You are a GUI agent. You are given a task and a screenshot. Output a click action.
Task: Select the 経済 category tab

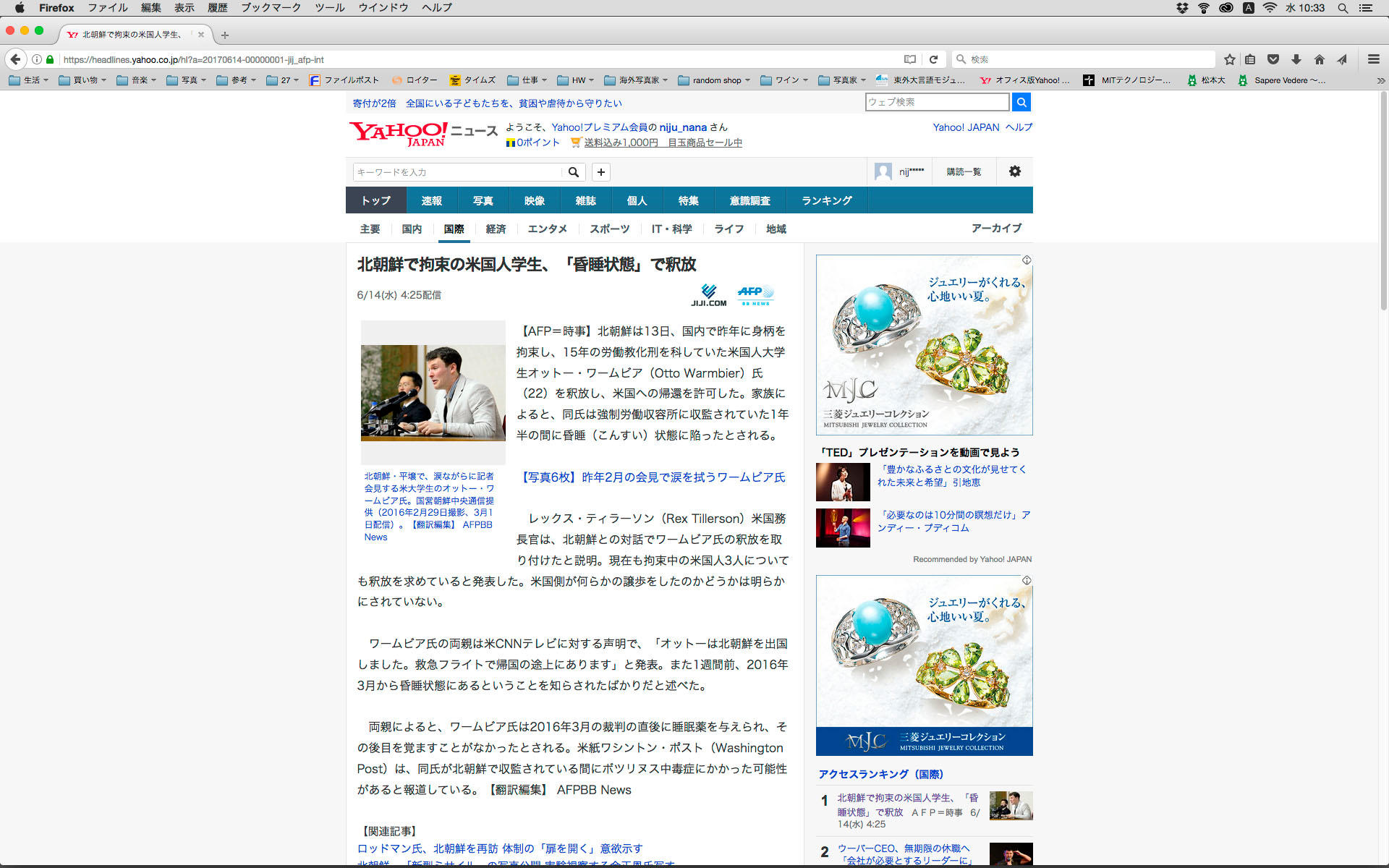coord(496,229)
